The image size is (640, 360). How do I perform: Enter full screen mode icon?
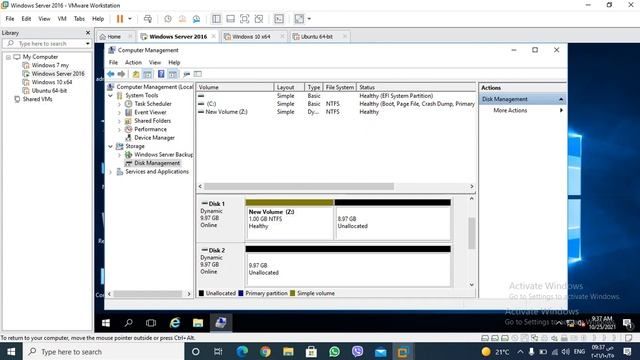(x=244, y=19)
